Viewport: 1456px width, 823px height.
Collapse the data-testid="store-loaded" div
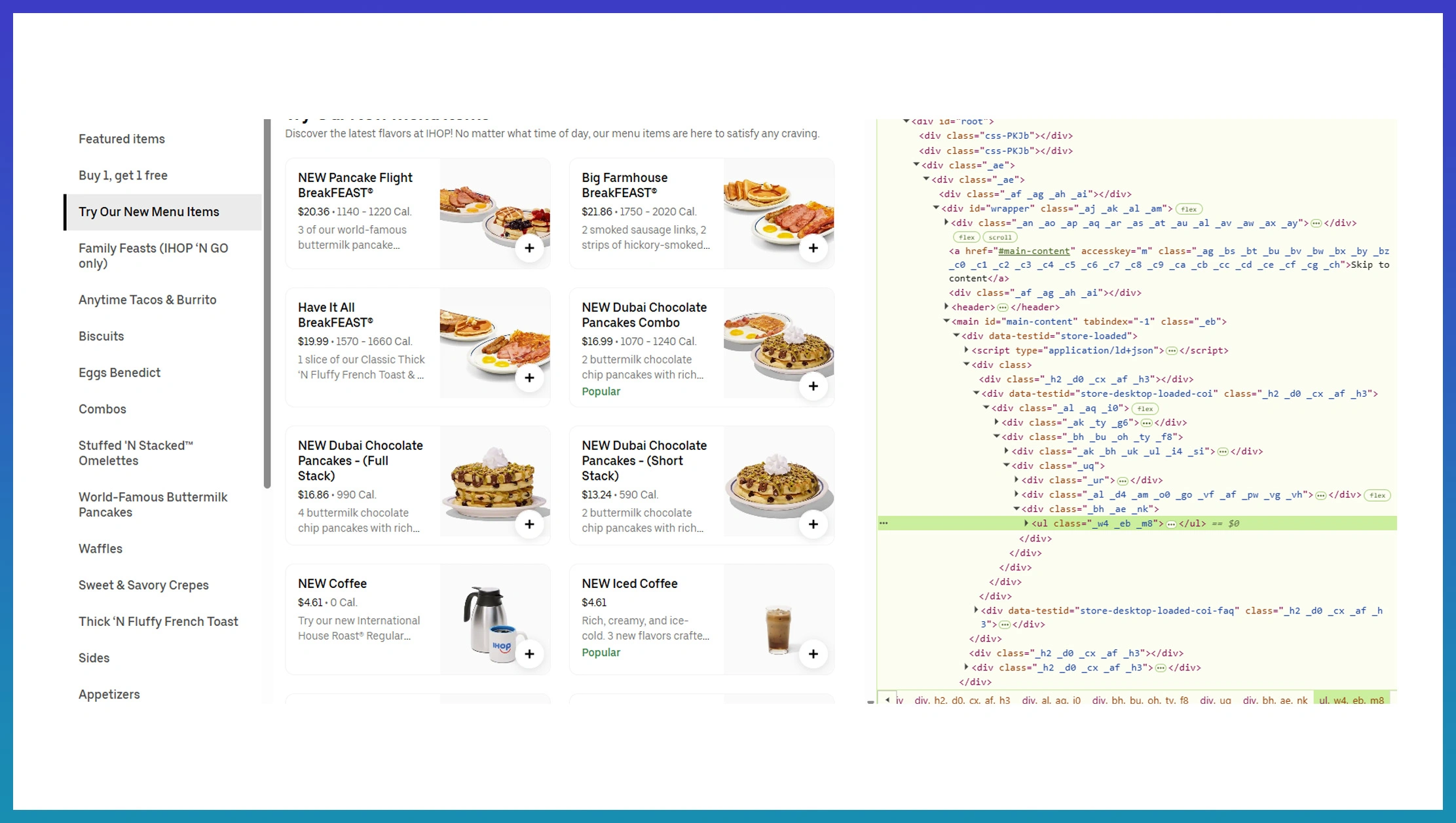(956, 335)
